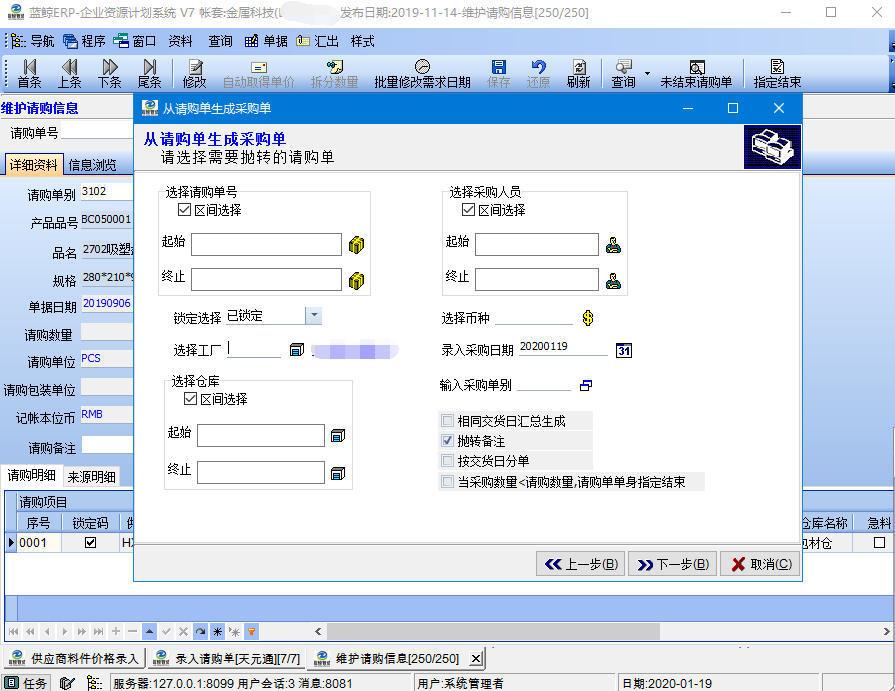Viewport: 895px width, 691px height.
Task: Click the 刷新 refresh toolbar icon
Action: (x=578, y=74)
